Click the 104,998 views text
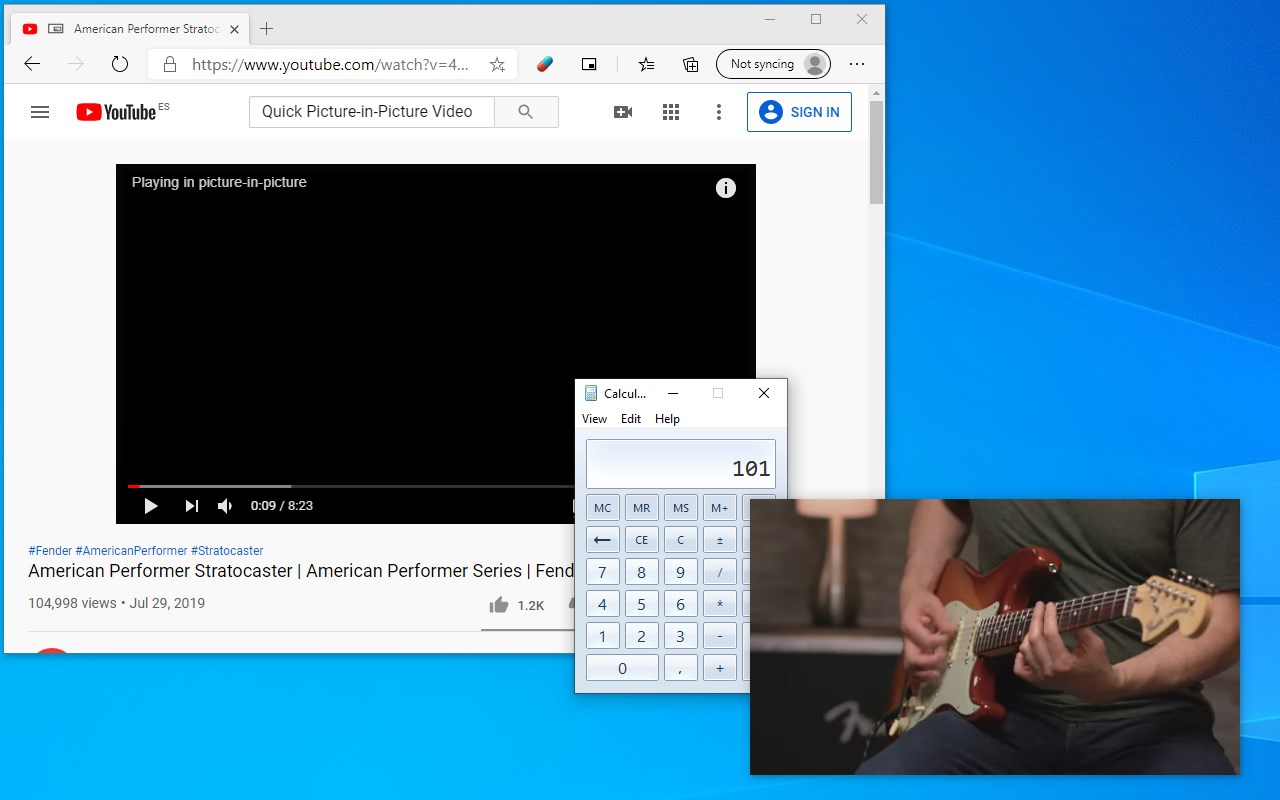Image resolution: width=1280 pixels, height=800 pixels. pos(72,603)
